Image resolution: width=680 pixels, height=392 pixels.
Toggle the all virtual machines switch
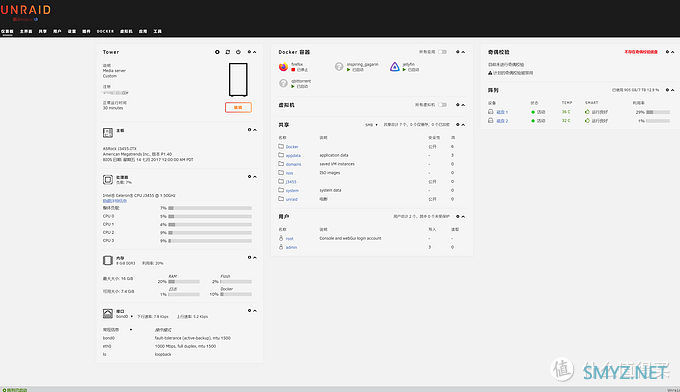[442, 105]
